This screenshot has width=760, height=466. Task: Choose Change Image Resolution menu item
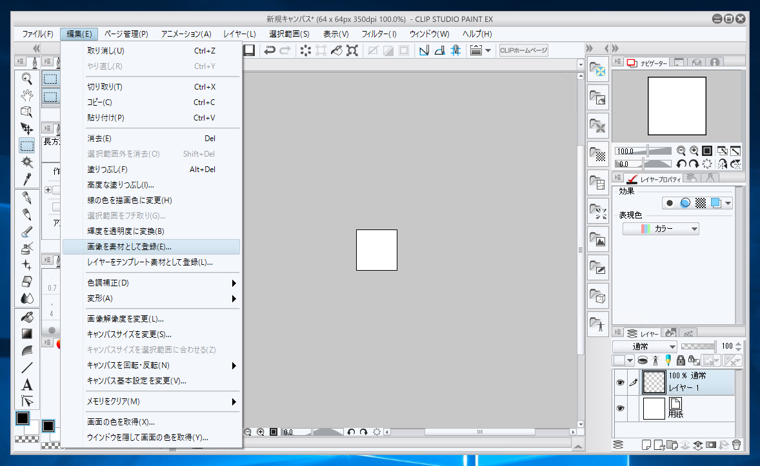click(x=151, y=319)
